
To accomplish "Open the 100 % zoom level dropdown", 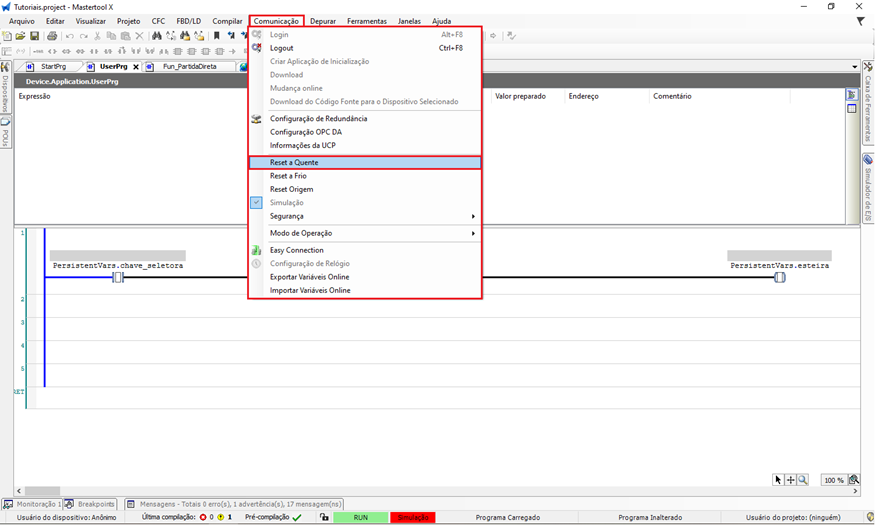I will click(x=833, y=480).
